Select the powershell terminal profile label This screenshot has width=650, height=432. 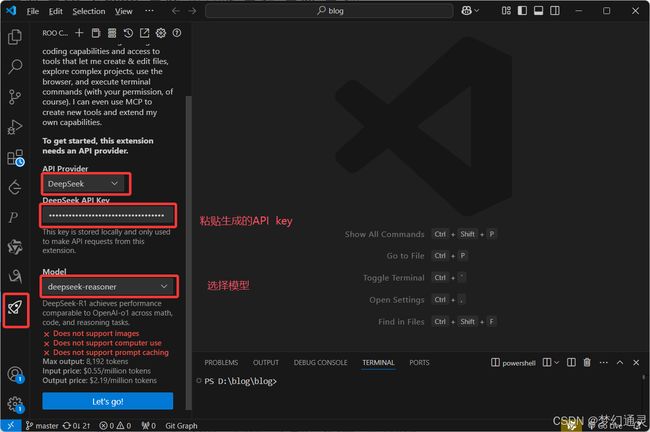pos(513,363)
